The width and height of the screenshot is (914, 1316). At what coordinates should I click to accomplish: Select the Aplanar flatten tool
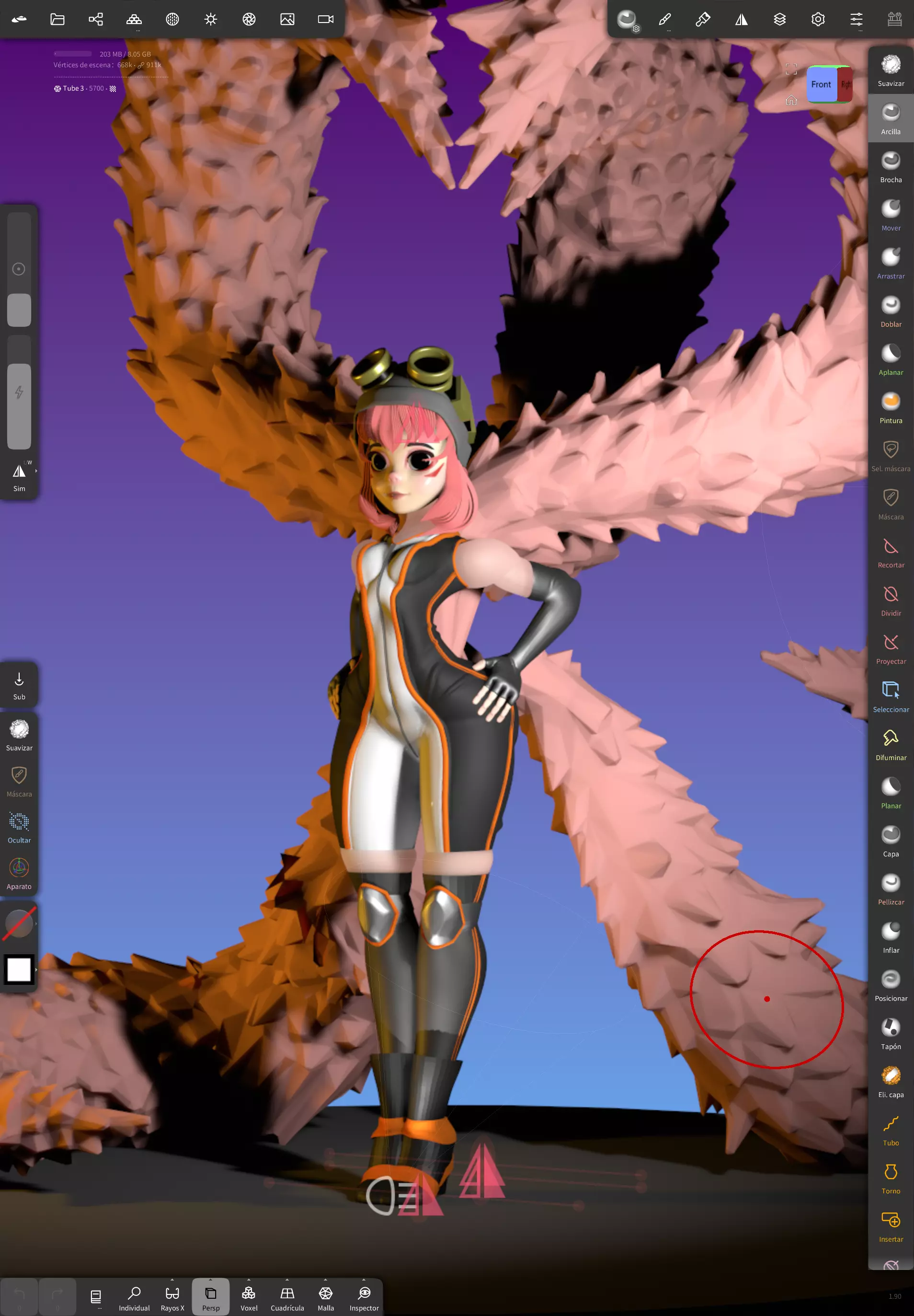pyautogui.click(x=891, y=359)
